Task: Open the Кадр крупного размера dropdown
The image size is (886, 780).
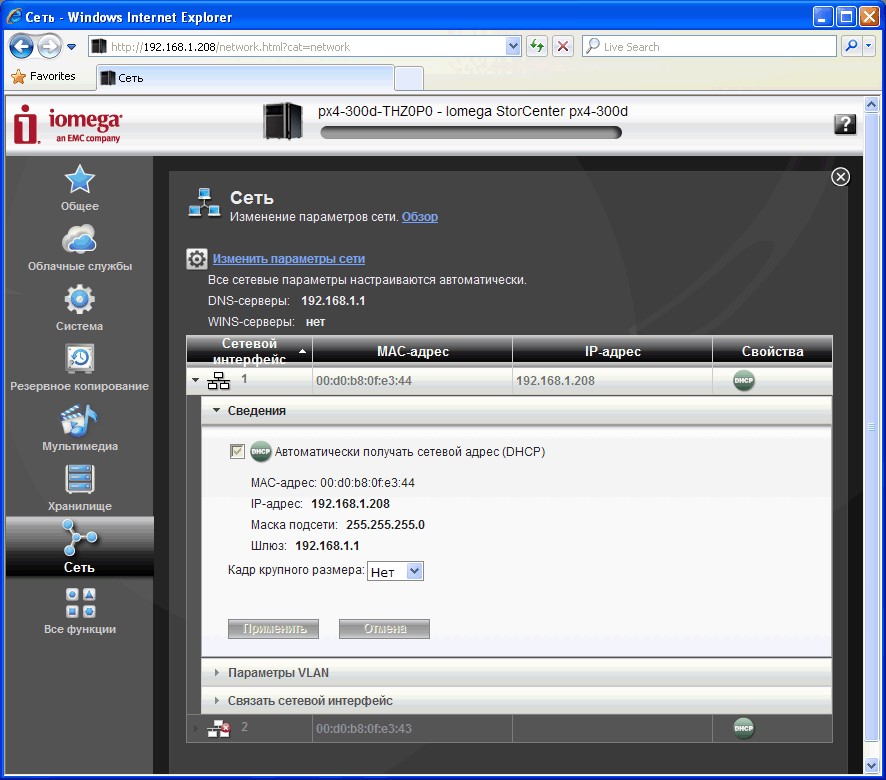Action: click(396, 572)
